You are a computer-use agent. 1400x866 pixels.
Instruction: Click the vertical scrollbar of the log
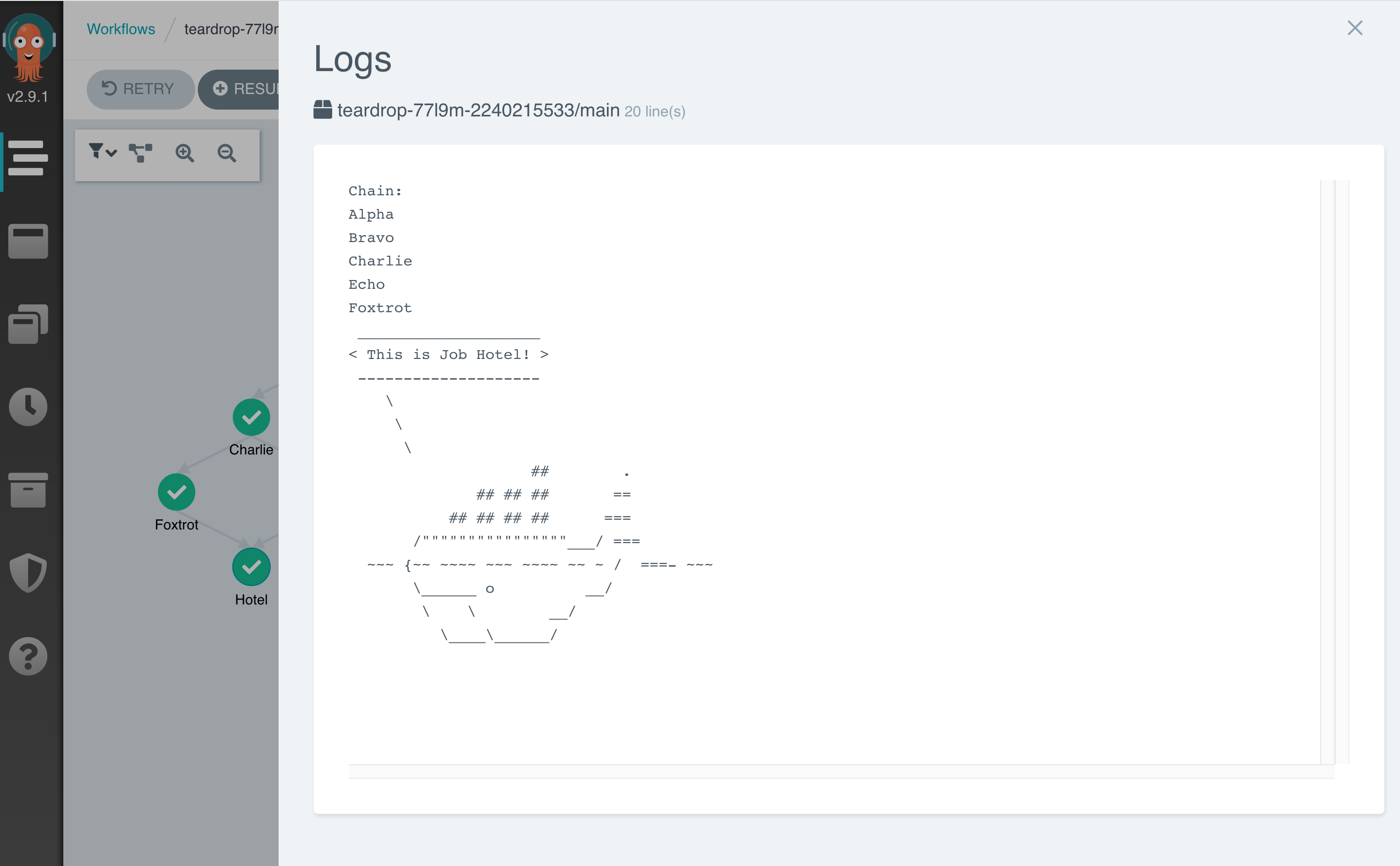tap(1327, 471)
